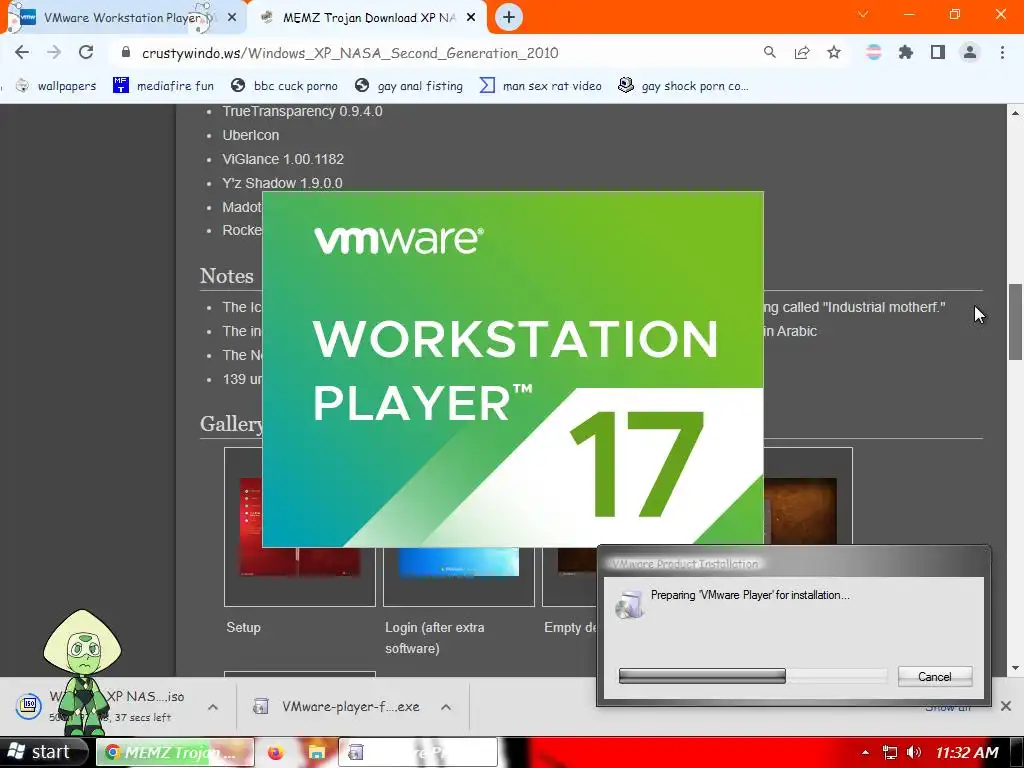Switch to VMware Workstation Player tab
The height and width of the screenshot is (768, 1024).
coord(123,18)
